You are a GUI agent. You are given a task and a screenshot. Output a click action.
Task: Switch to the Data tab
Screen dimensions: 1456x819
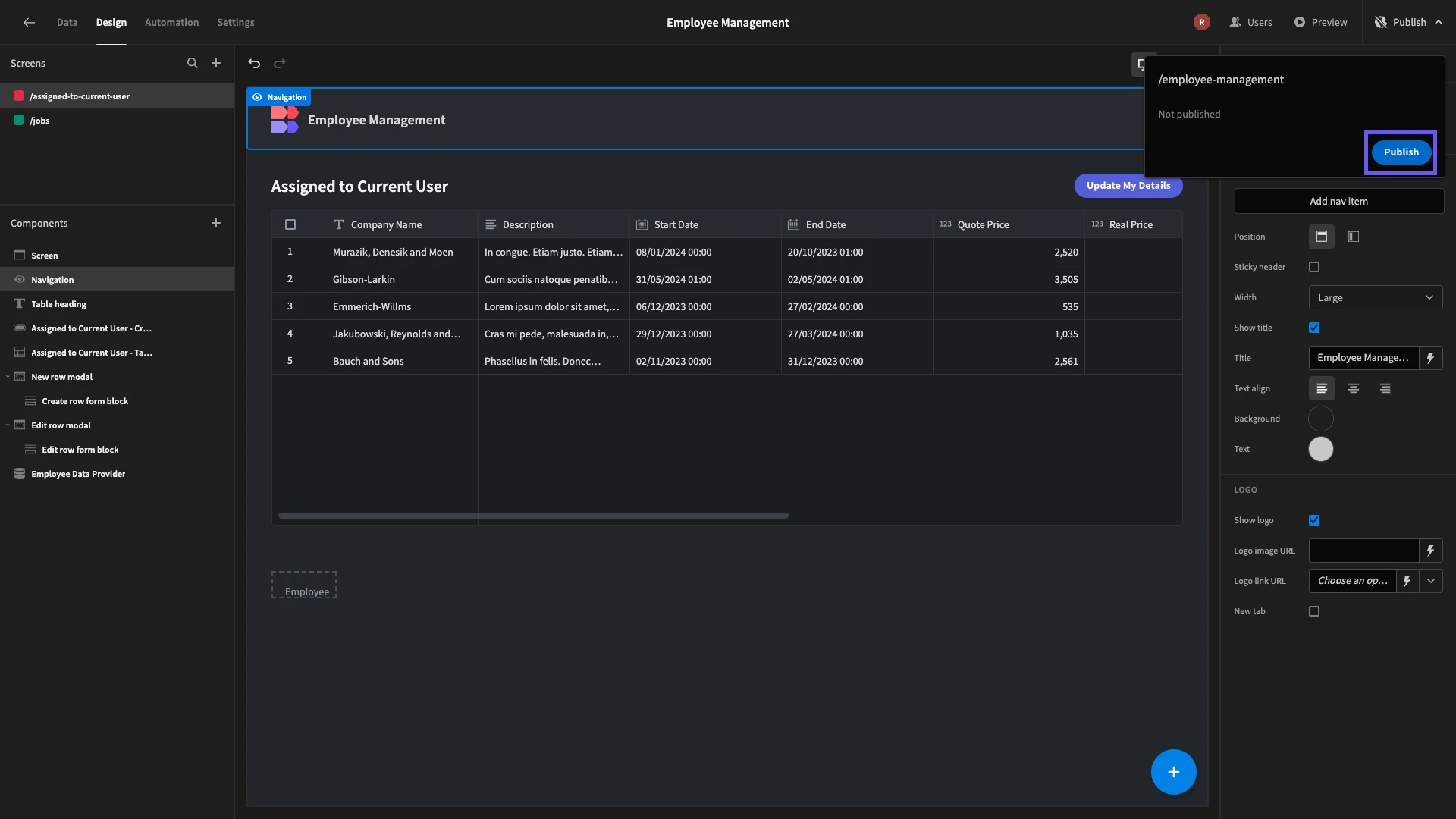(x=67, y=23)
